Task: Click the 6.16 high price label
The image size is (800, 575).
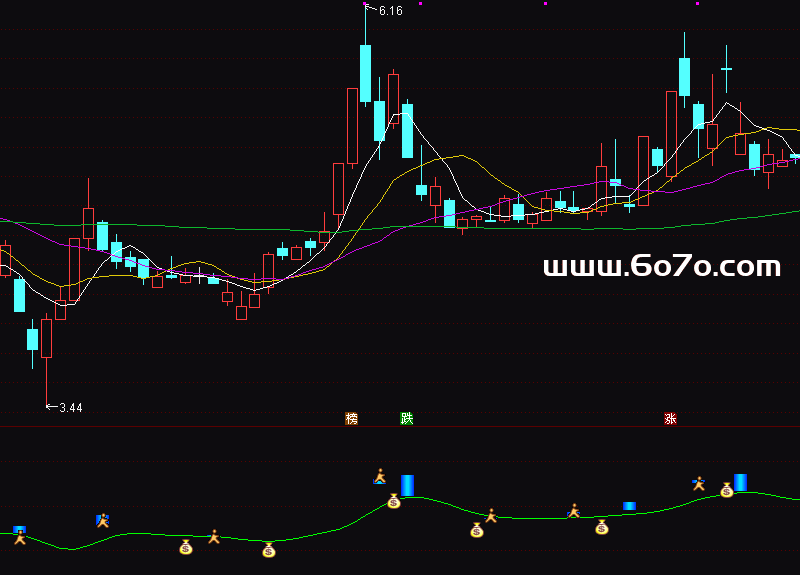Action: (x=390, y=11)
